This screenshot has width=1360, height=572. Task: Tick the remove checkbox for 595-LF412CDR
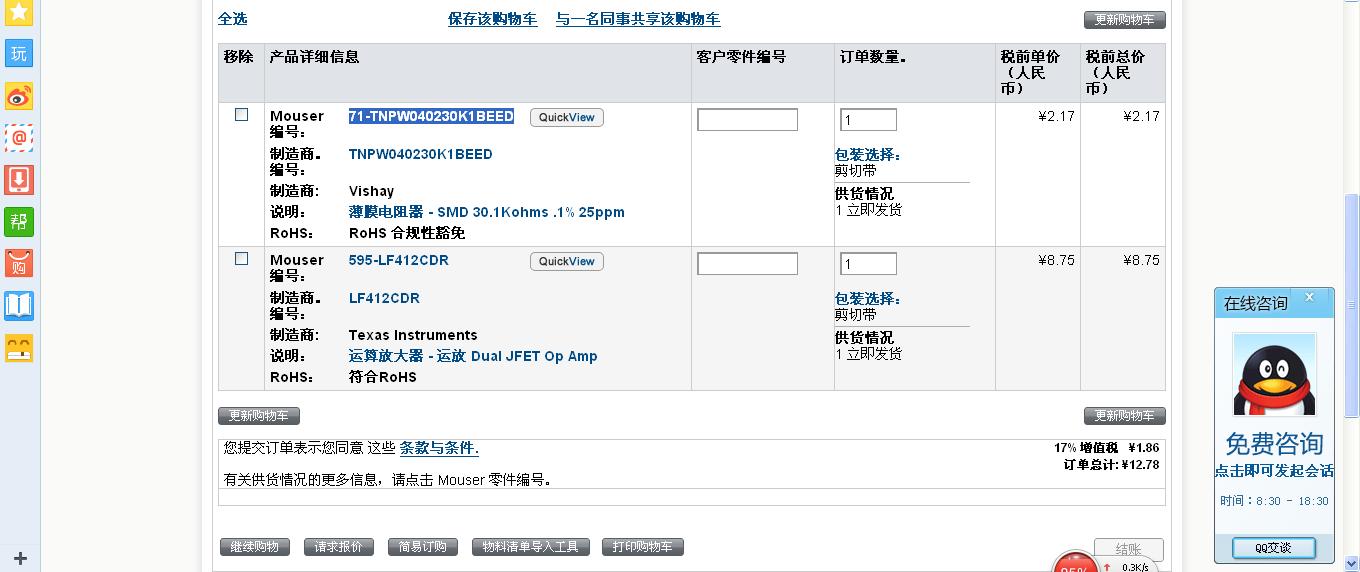[241, 259]
